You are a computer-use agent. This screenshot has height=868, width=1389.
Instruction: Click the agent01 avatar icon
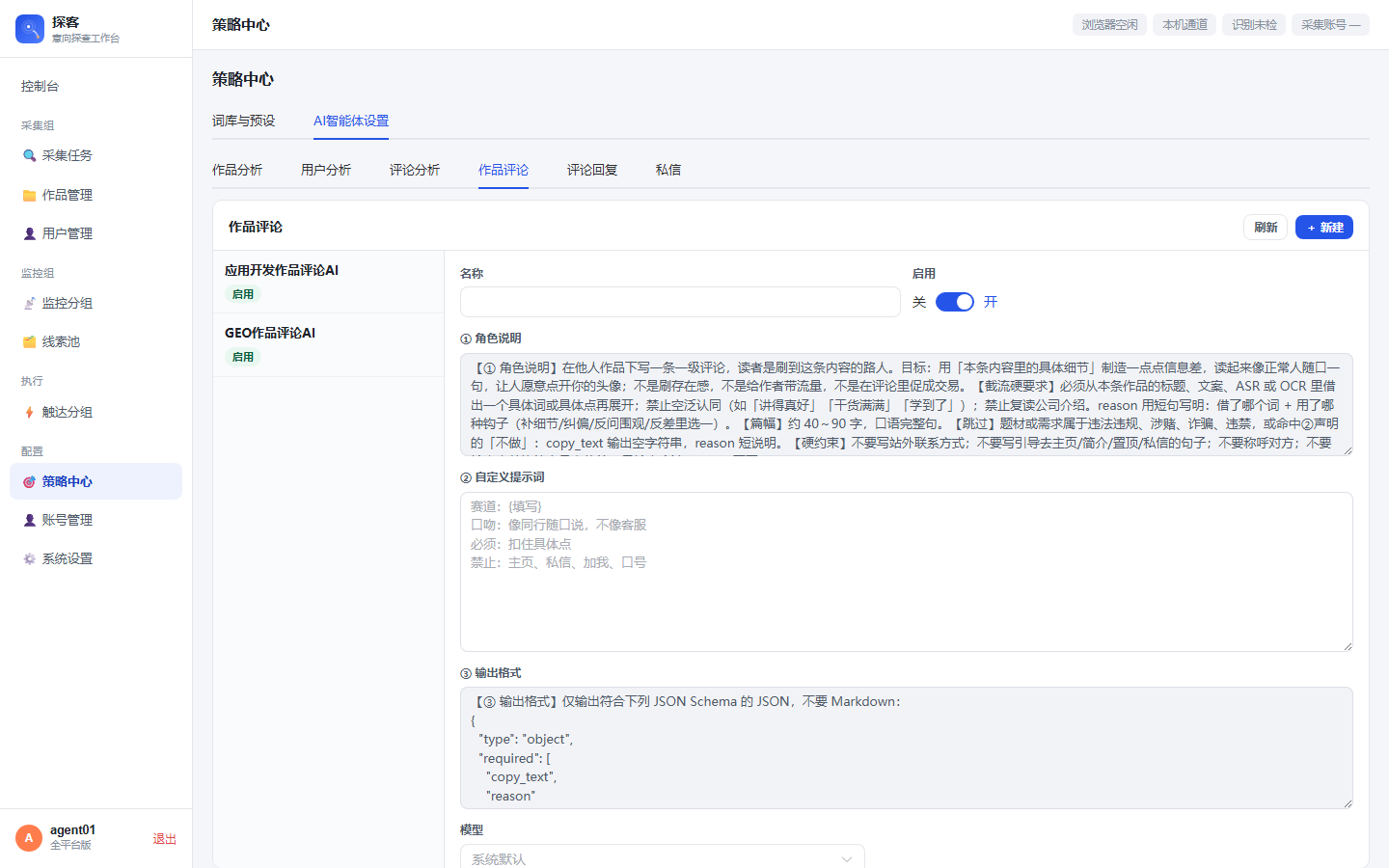coord(29,838)
